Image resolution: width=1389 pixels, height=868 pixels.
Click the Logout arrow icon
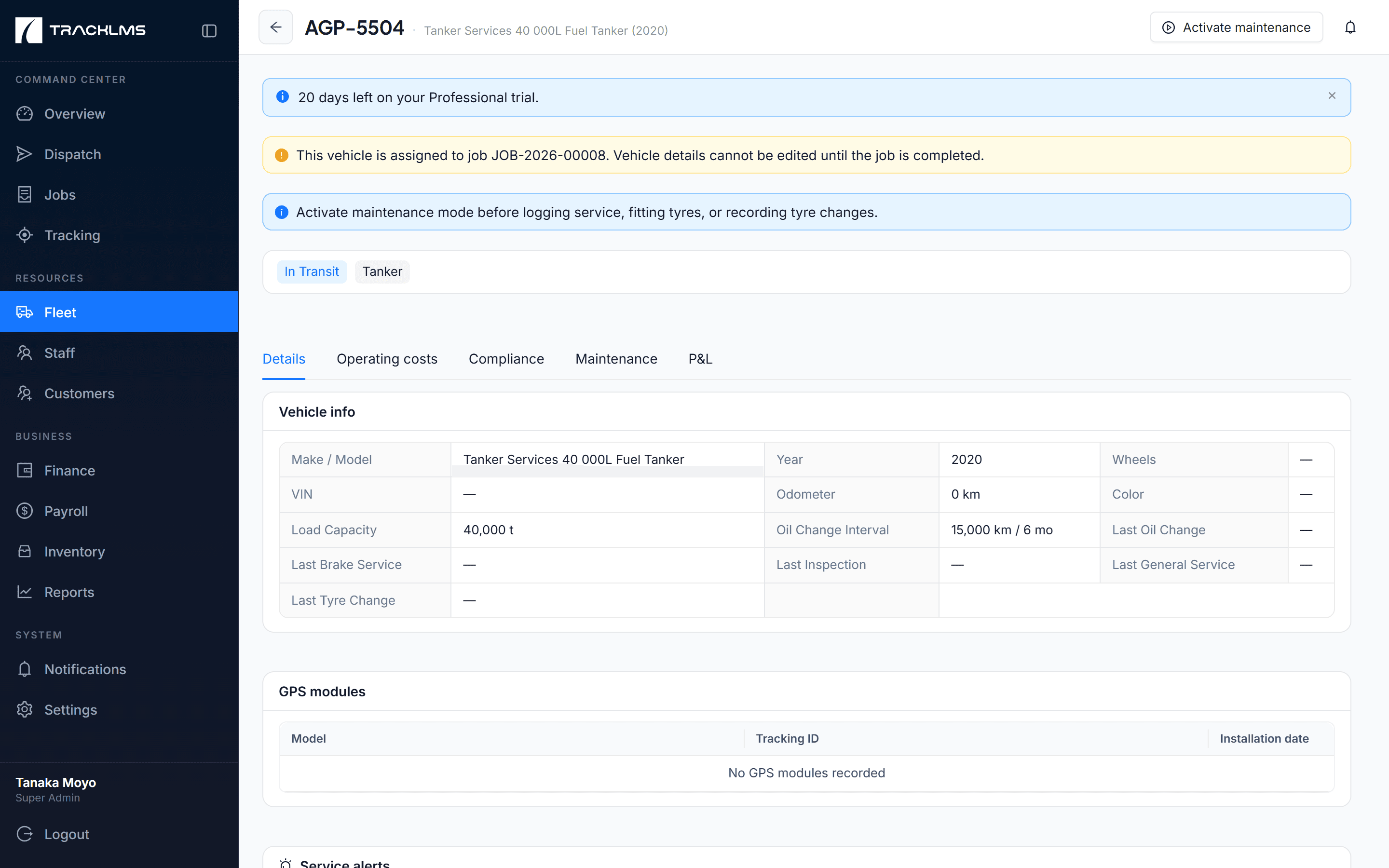click(x=25, y=834)
